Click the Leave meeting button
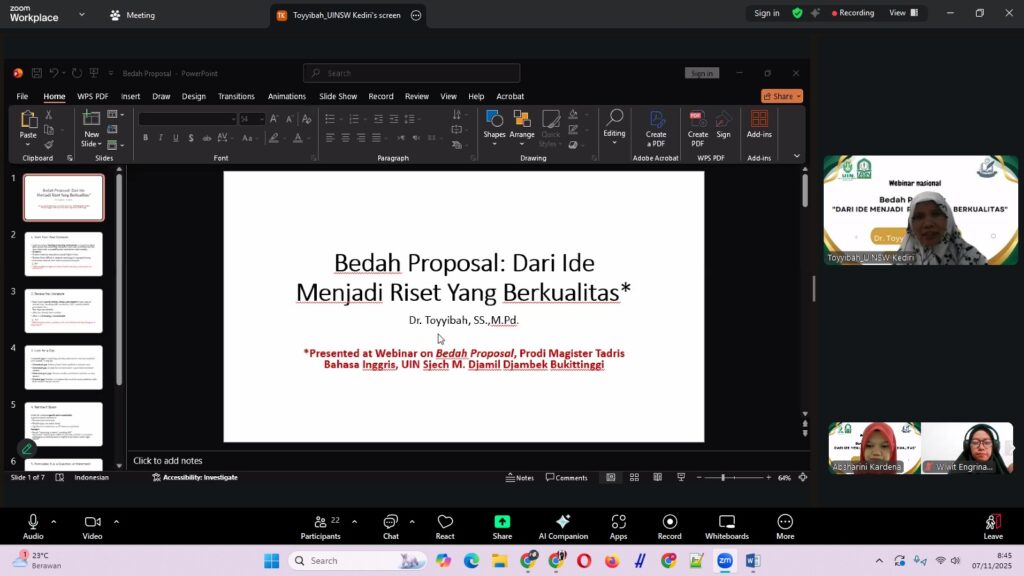 (992, 526)
